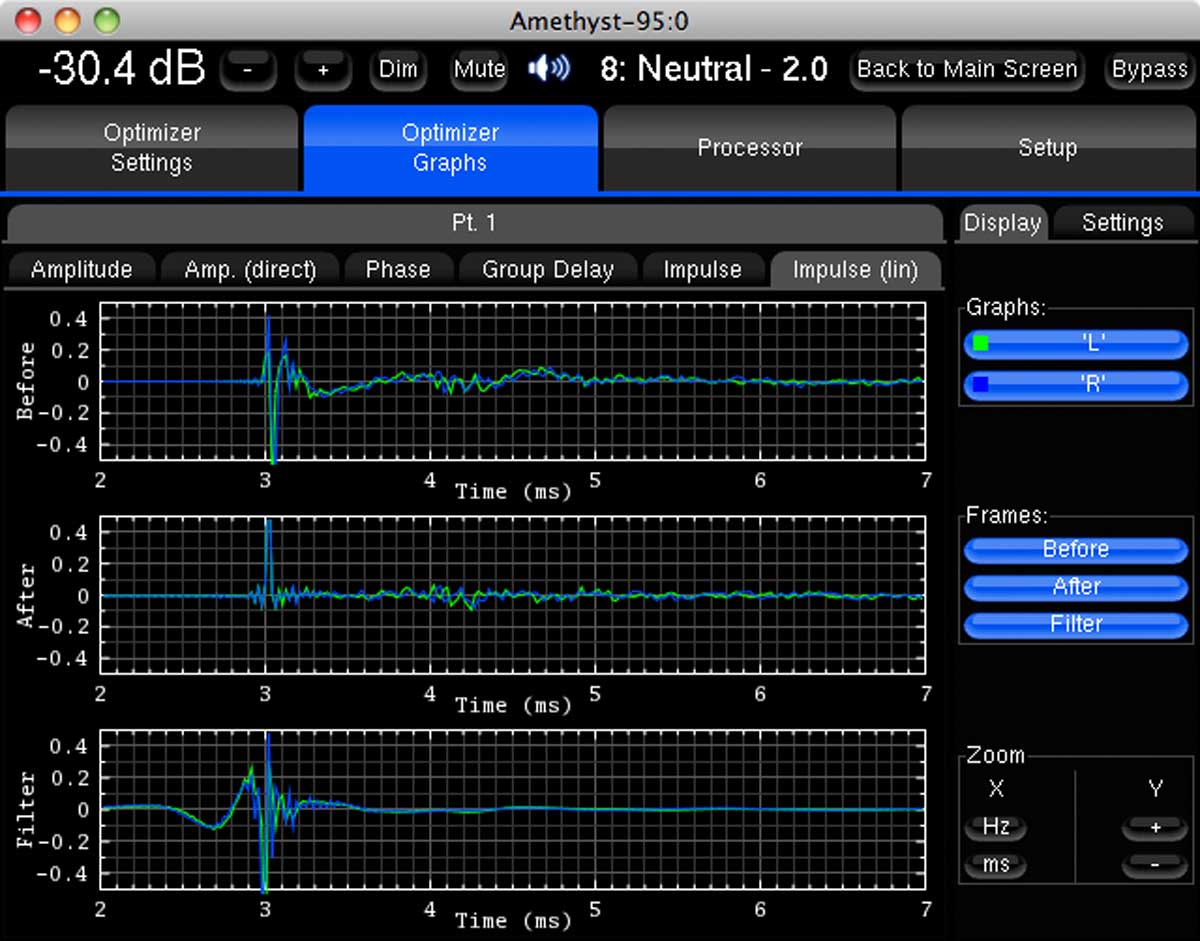Decrease volume with the minus button
This screenshot has width=1200, height=941.
248,70
